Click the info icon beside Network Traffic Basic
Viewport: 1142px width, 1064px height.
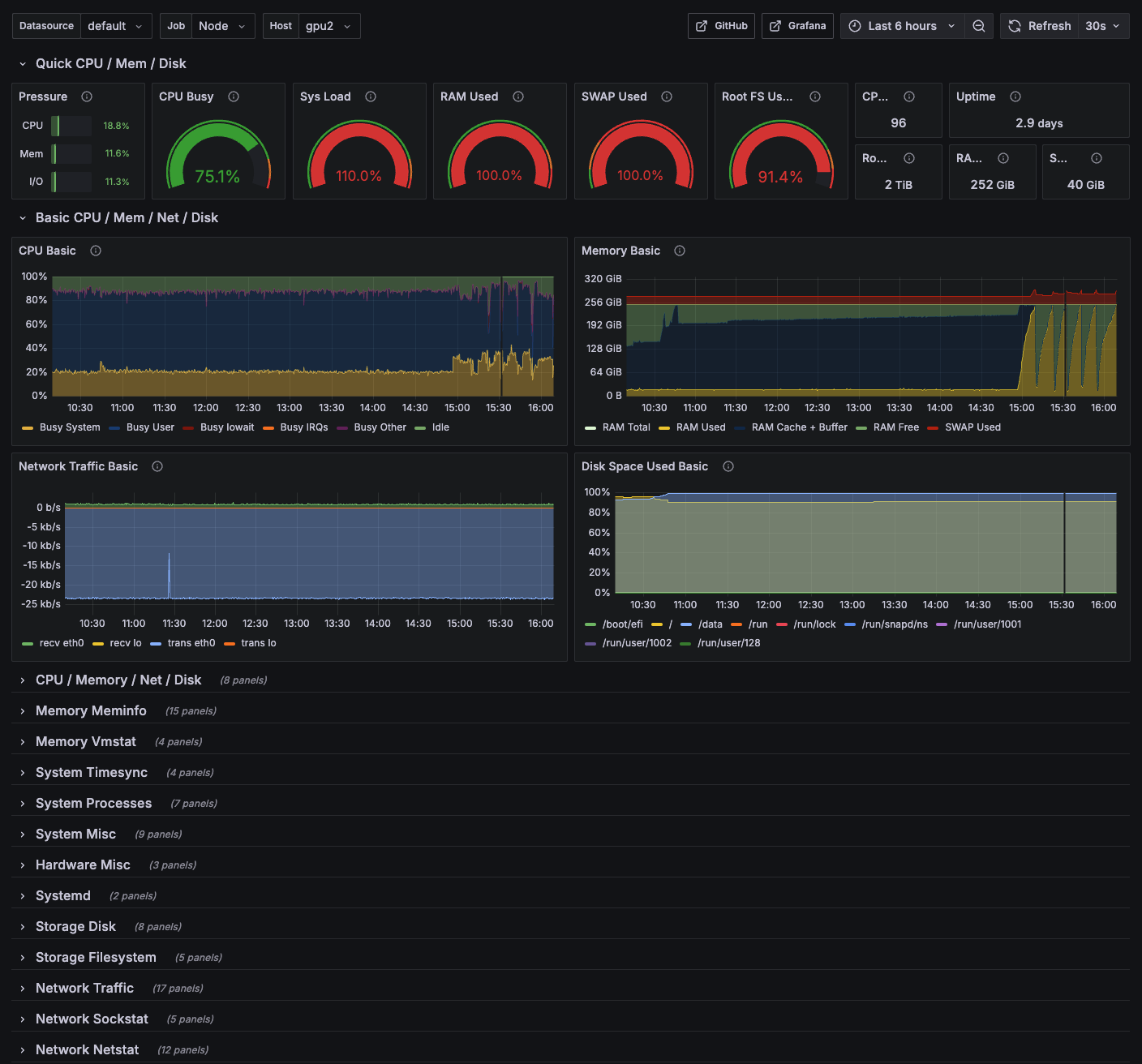(x=157, y=466)
